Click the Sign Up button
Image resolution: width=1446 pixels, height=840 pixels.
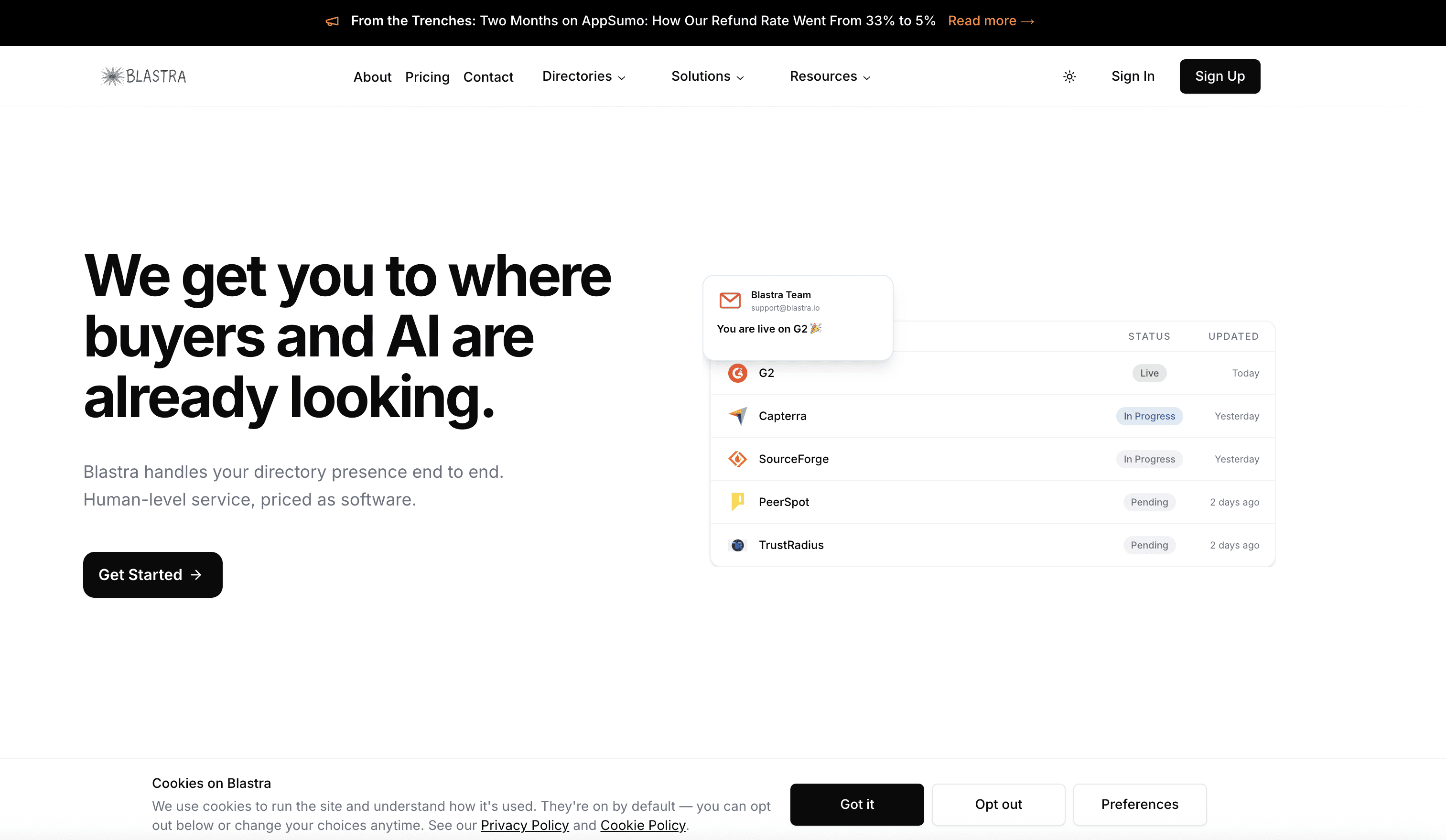click(x=1220, y=76)
